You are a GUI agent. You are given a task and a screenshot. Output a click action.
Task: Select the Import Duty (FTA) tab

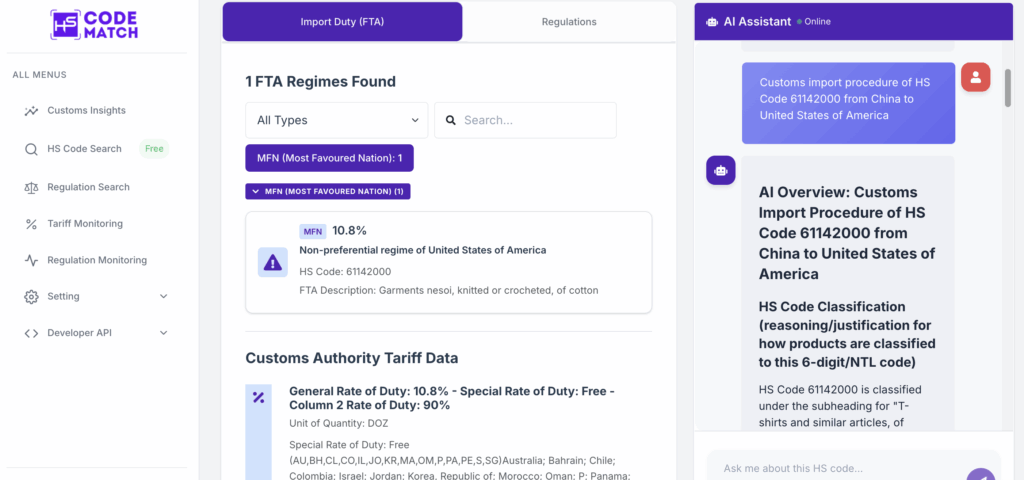pyautogui.click(x=342, y=22)
